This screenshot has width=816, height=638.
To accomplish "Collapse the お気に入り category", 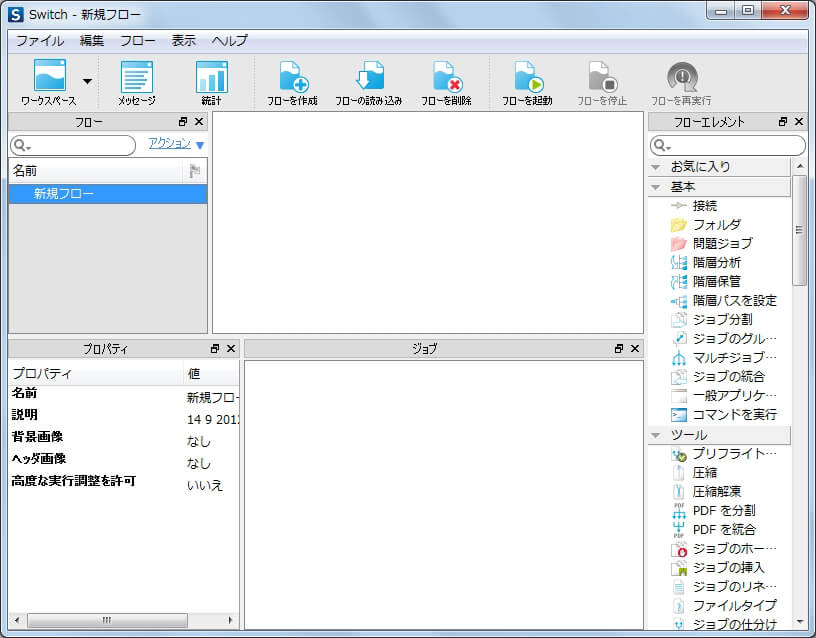I will 656,167.
